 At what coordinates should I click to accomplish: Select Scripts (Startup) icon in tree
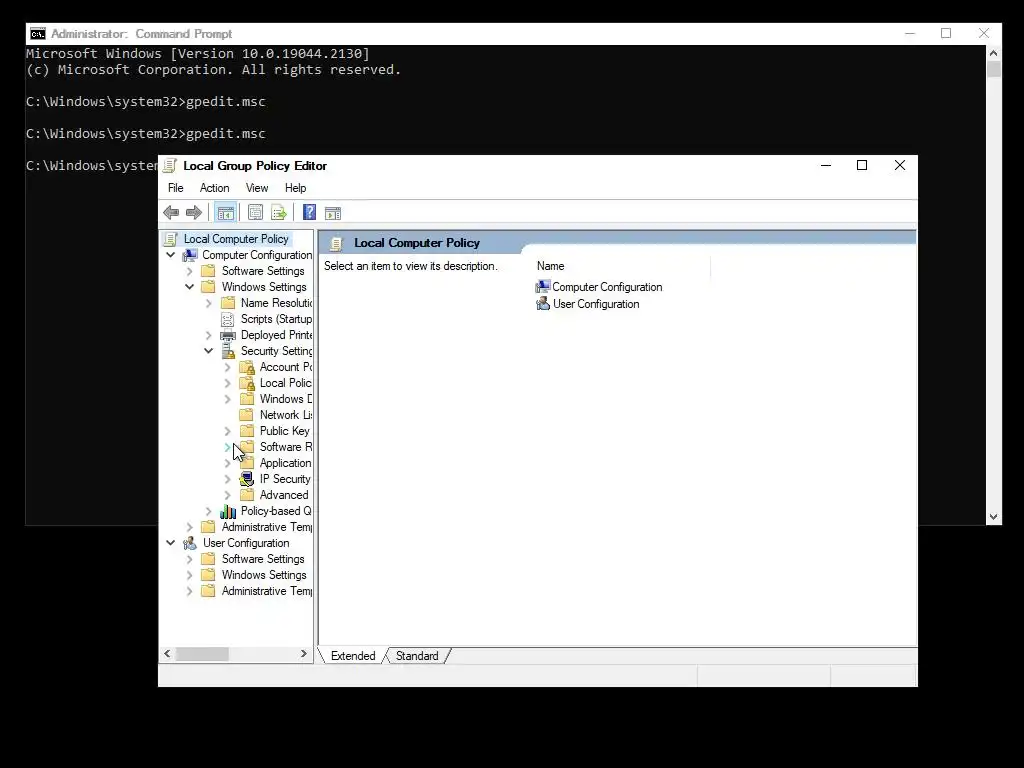coord(227,319)
